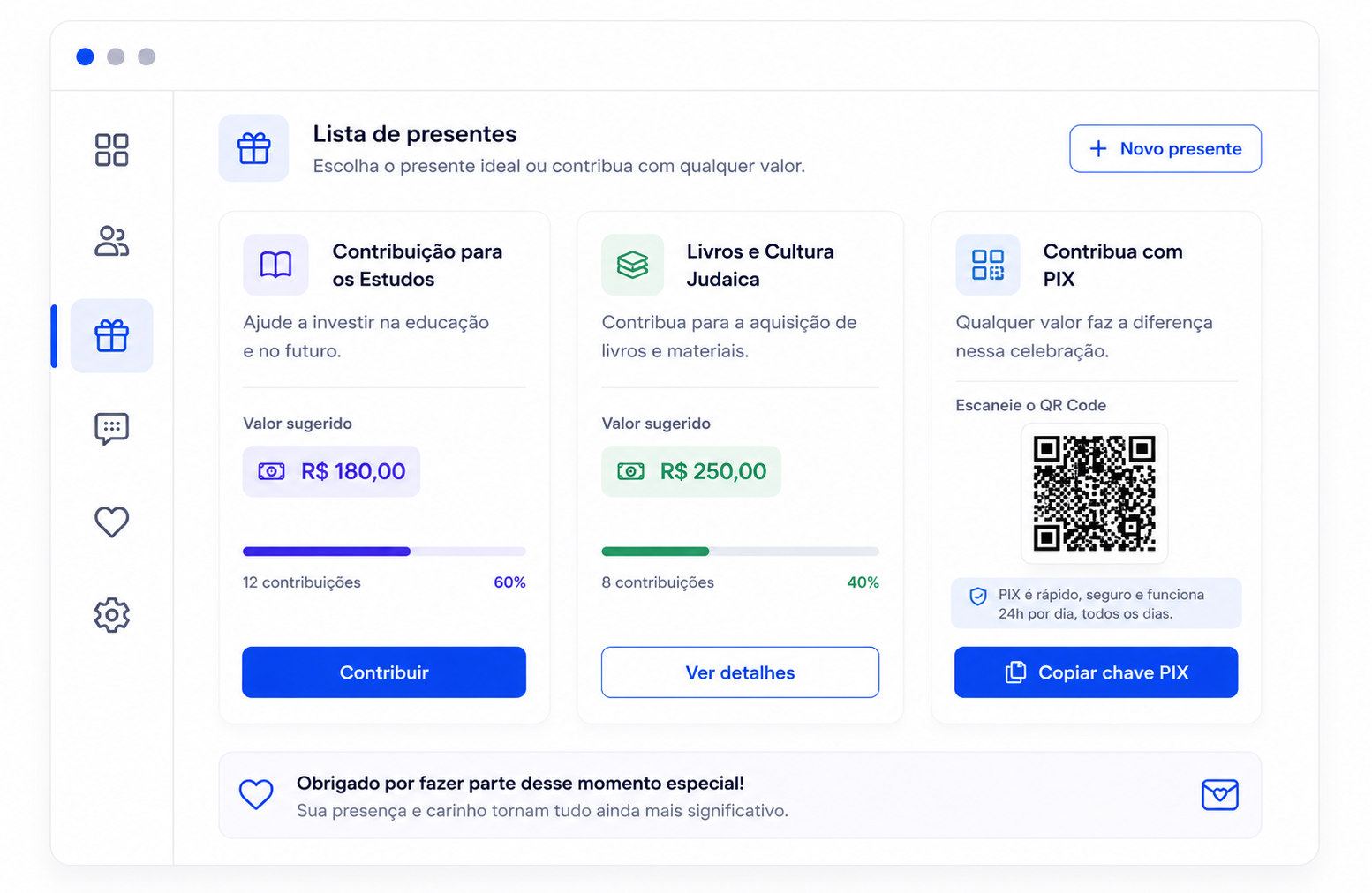Open the dashboard grid icon in sidebar

pyautogui.click(x=111, y=150)
